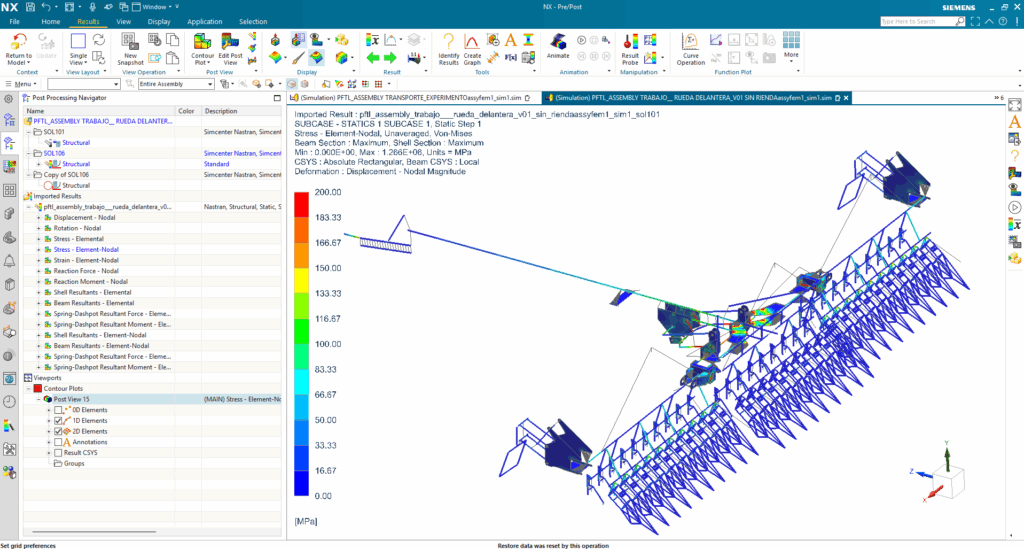Click the Single View layout icon
Image resolution: width=1024 pixels, height=549 pixels.
pos(78,42)
